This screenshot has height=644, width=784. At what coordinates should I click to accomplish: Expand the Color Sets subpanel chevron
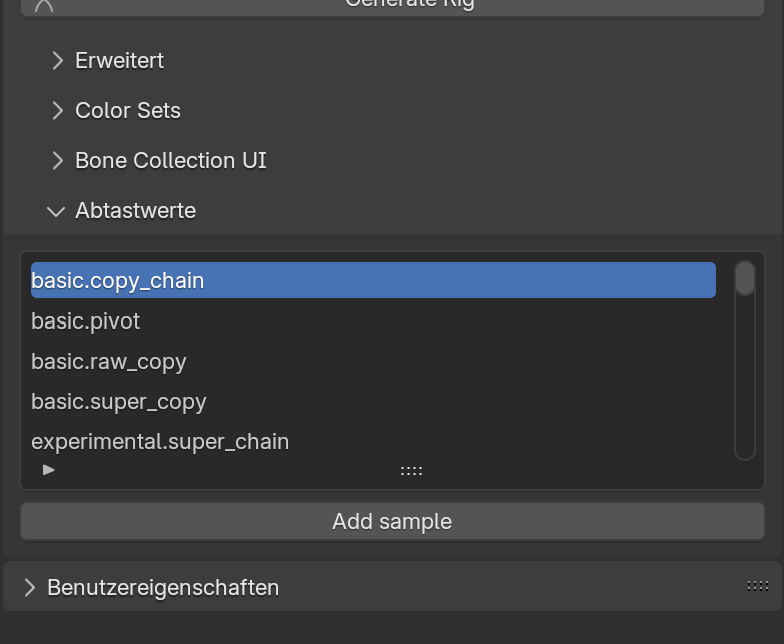57,111
